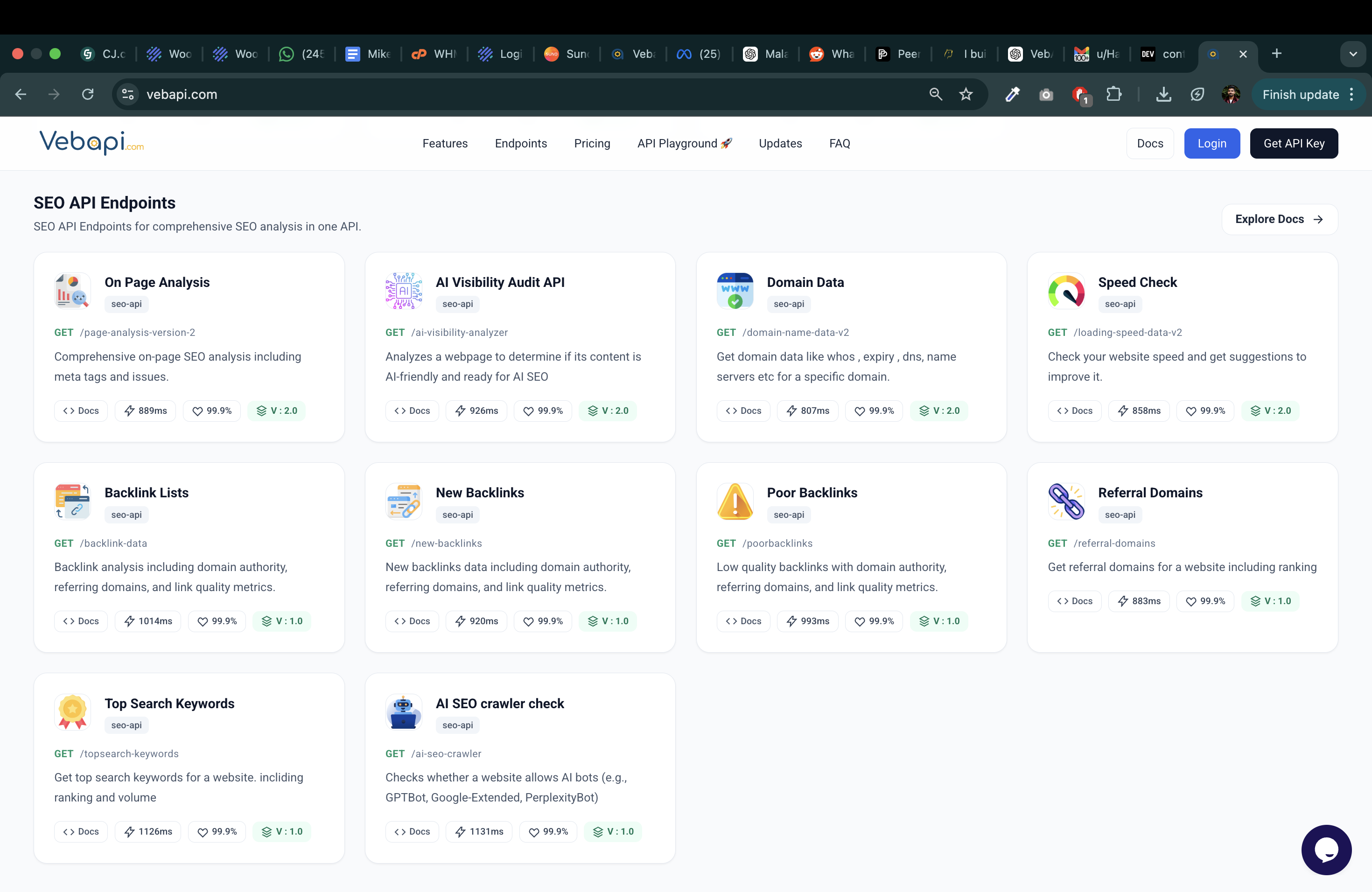This screenshot has height=892, width=1372.
Task: Open the adblock extension with the notification badge
Action: click(x=1081, y=95)
